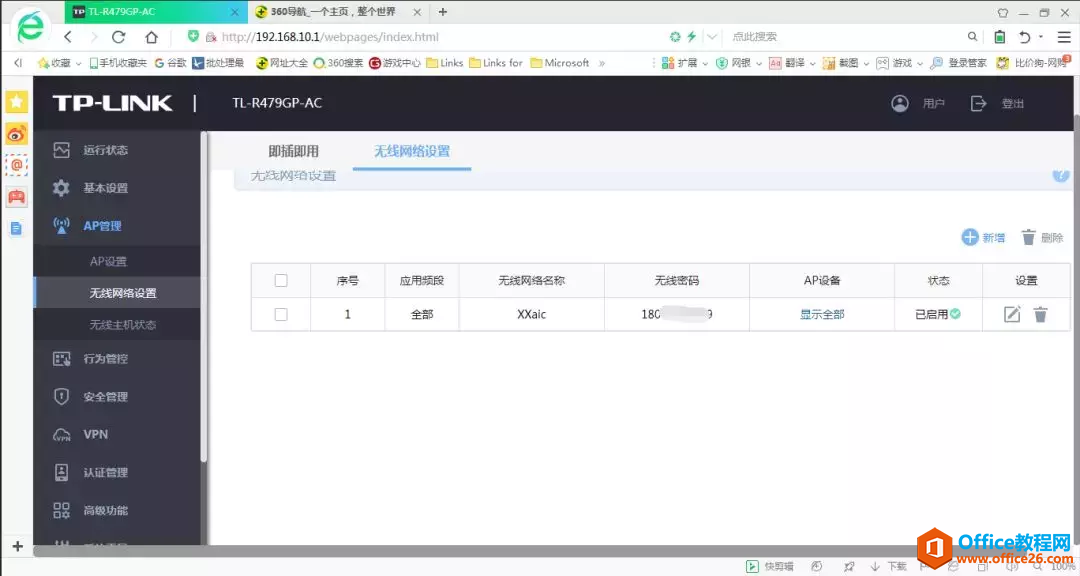The width and height of the screenshot is (1080, 576).
Task: Click the blue help question mark icon
Action: tap(1061, 175)
